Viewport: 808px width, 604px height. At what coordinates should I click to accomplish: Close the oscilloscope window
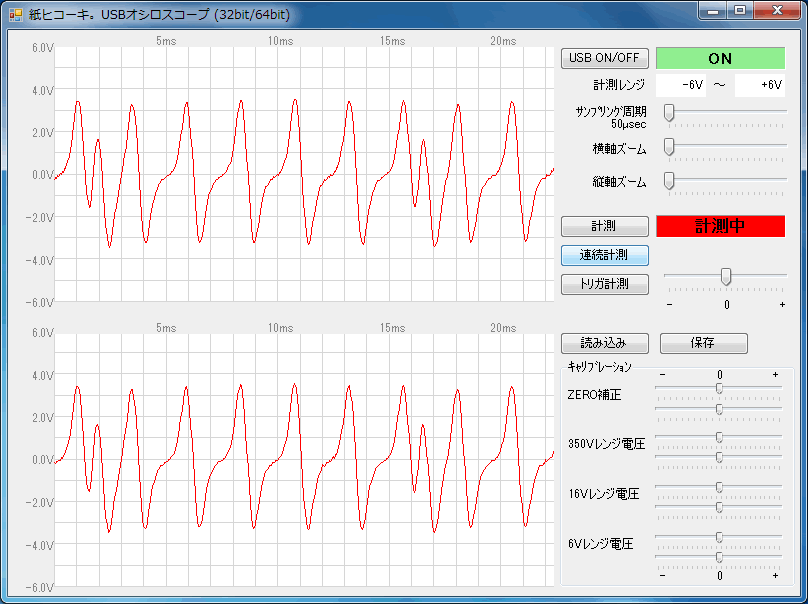coord(777,11)
